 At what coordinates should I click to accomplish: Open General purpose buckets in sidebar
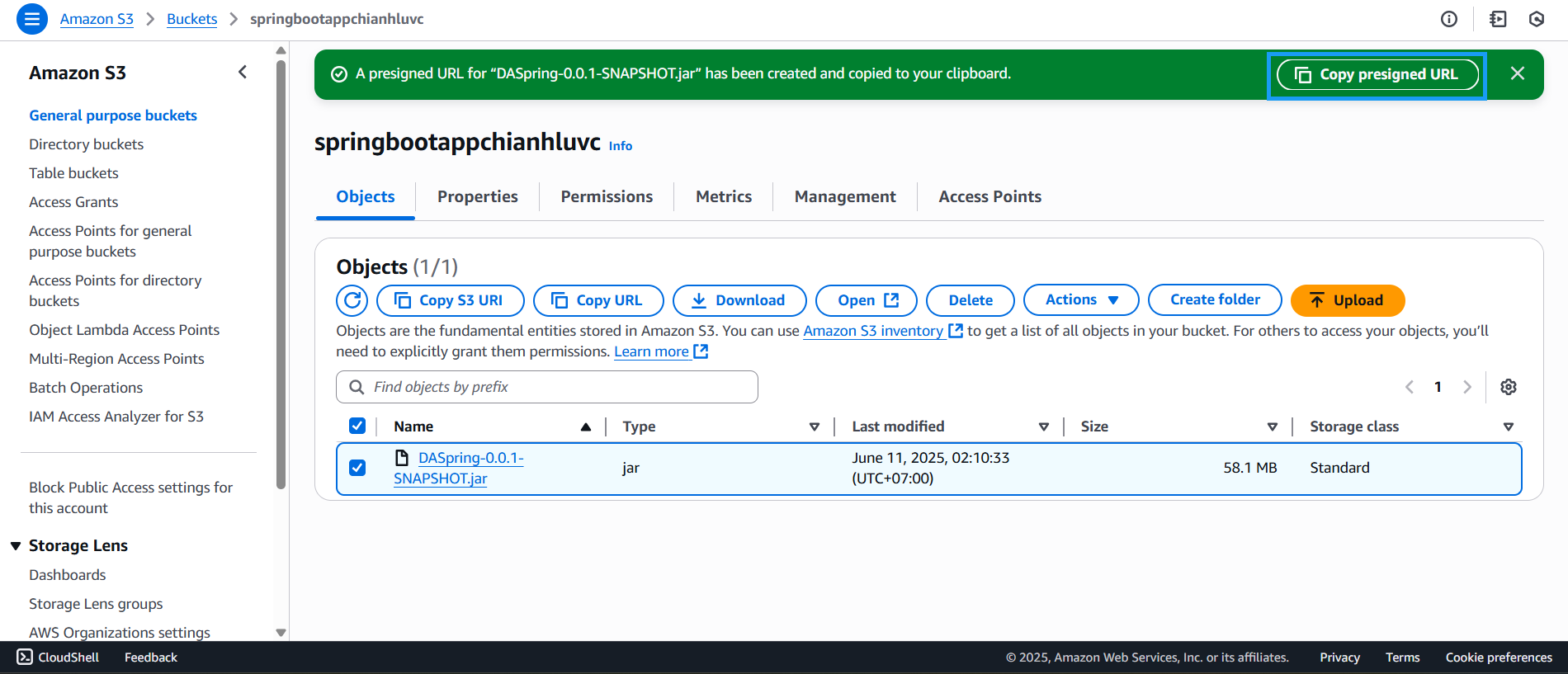point(113,115)
